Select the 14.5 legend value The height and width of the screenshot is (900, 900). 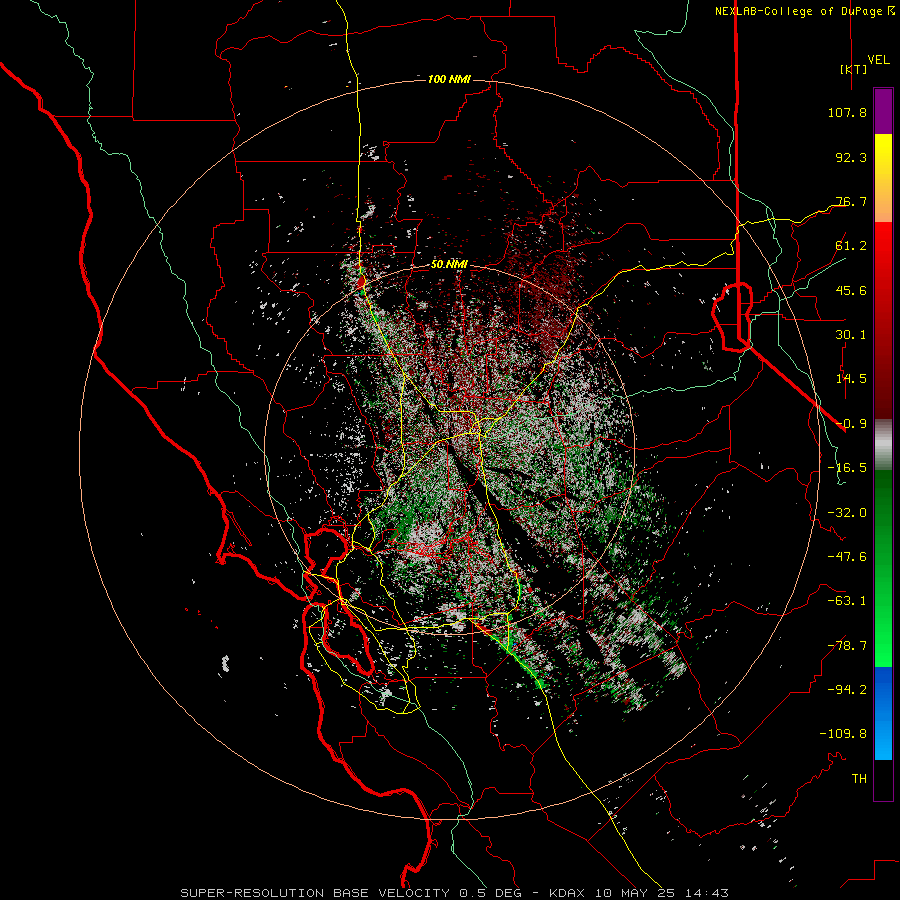tap(851, 379)
